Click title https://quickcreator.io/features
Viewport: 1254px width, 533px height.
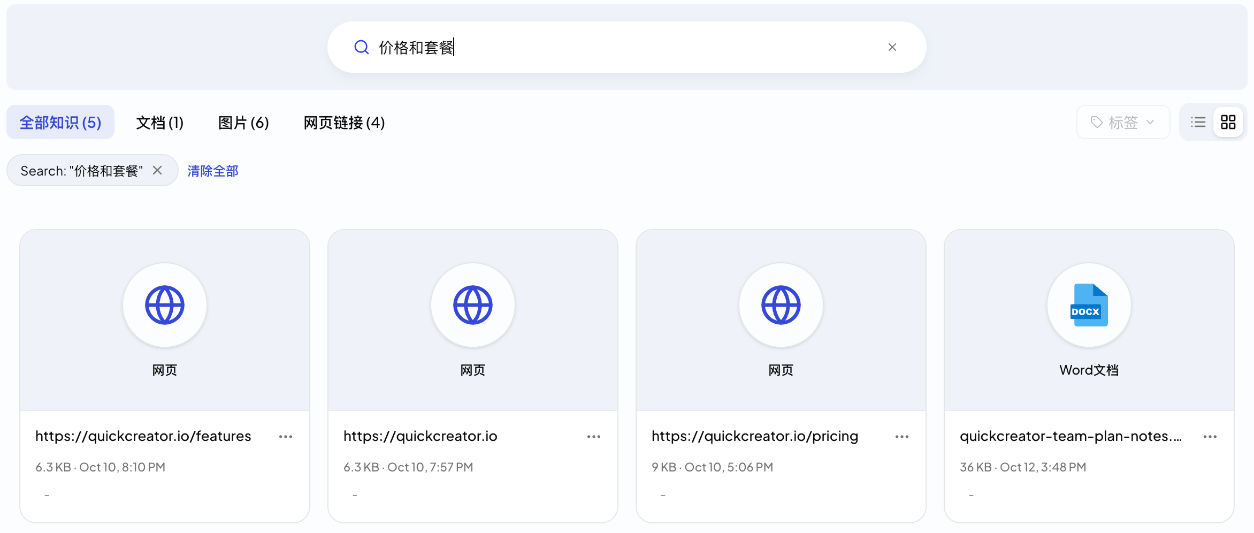(143, 436)
